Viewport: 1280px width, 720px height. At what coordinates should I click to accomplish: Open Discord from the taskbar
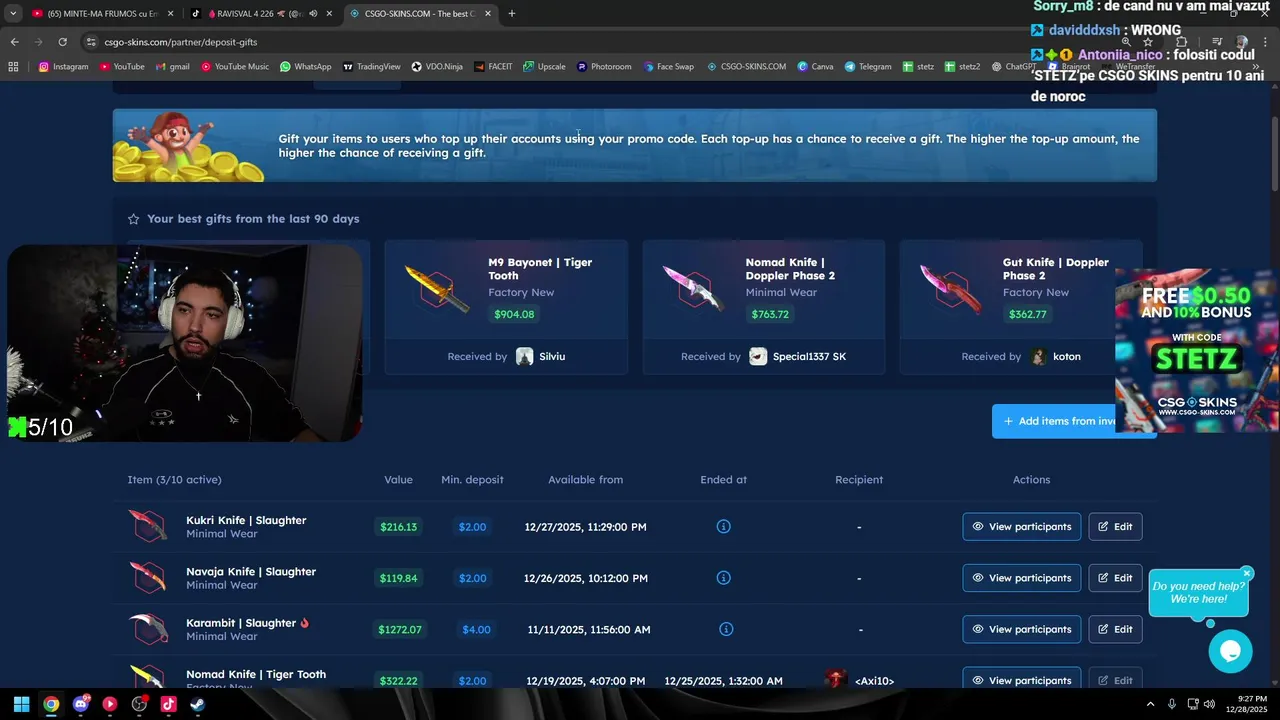[x=81, y=704]
